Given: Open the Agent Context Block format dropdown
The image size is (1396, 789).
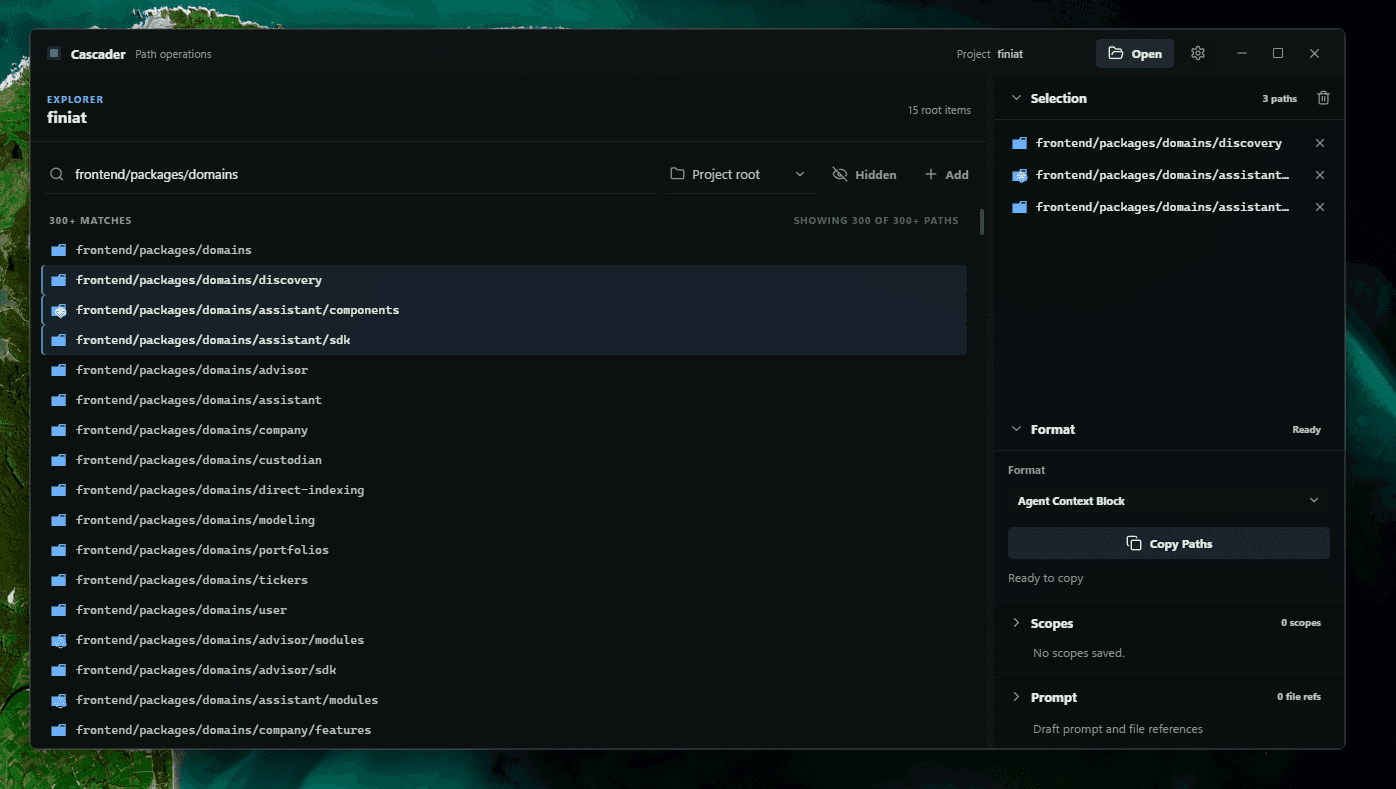Looking at the screenshot, I should (x=1169, y=501).
